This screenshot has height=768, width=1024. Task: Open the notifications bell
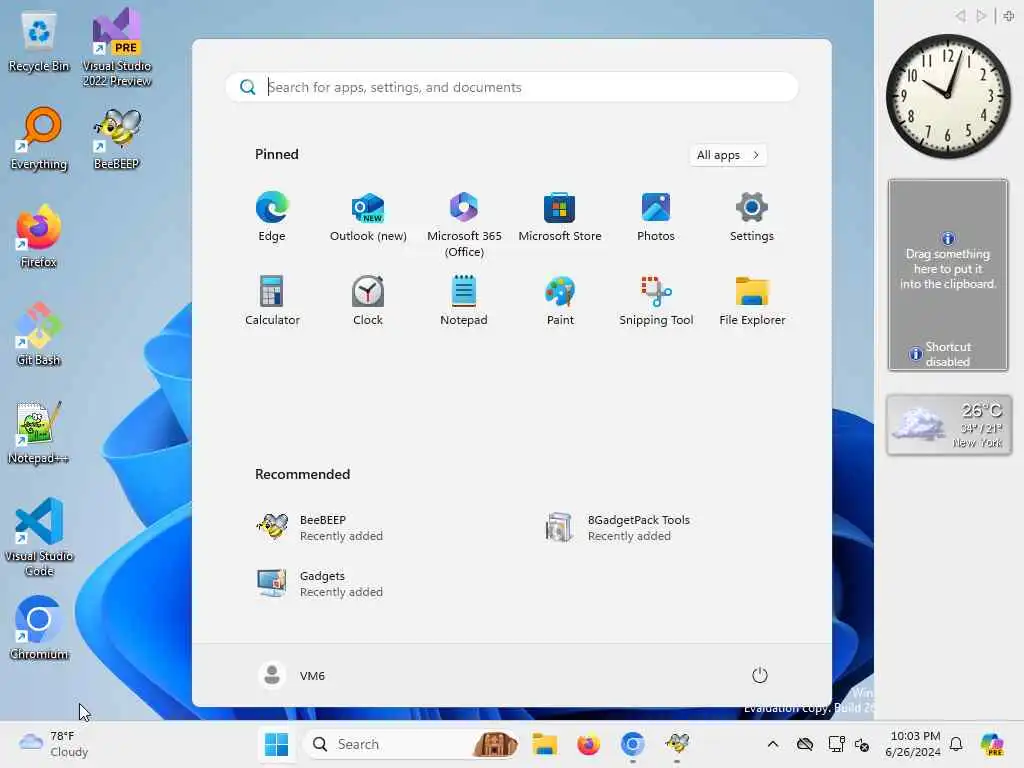pyautogui.click(x=956, y=744)
